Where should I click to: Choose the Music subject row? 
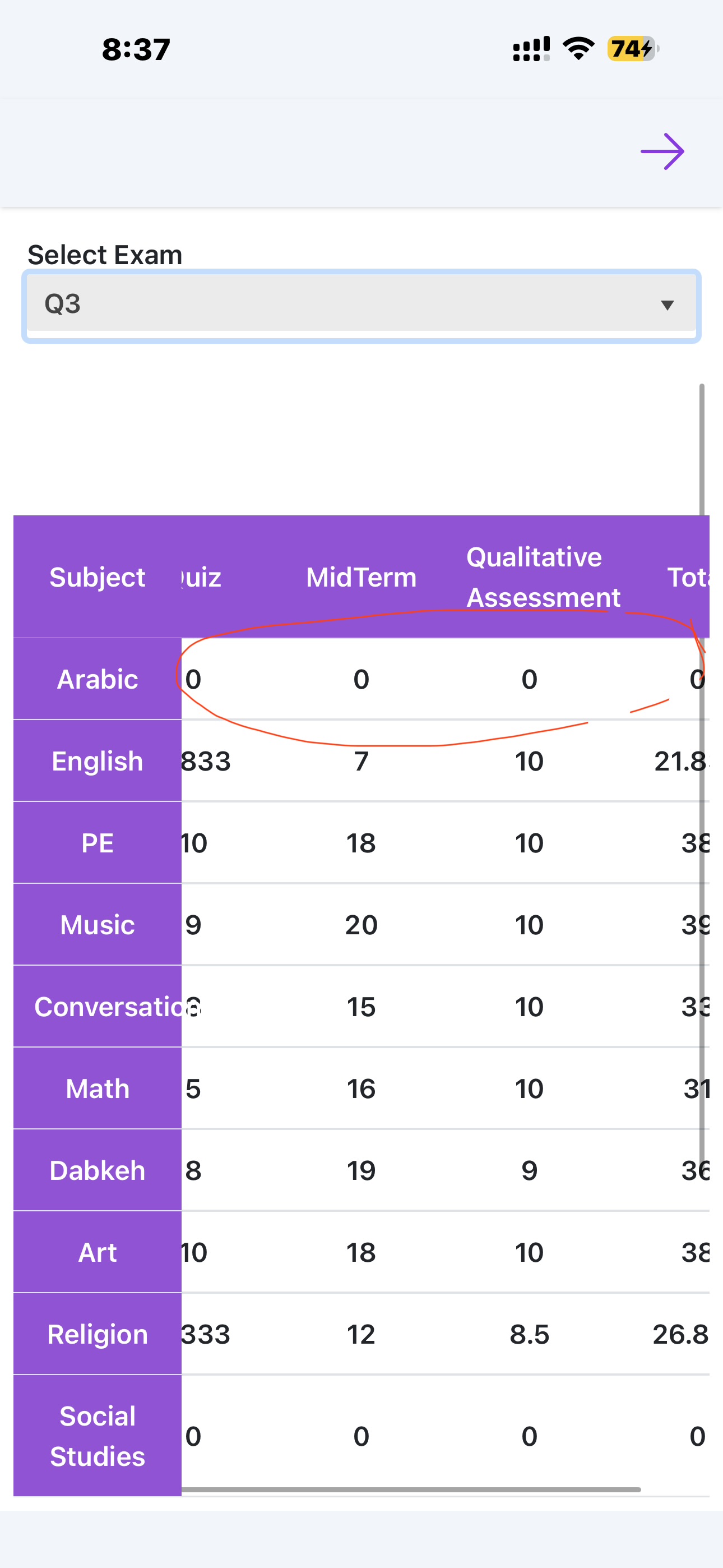pyautogui.click(x=98, y=925)
